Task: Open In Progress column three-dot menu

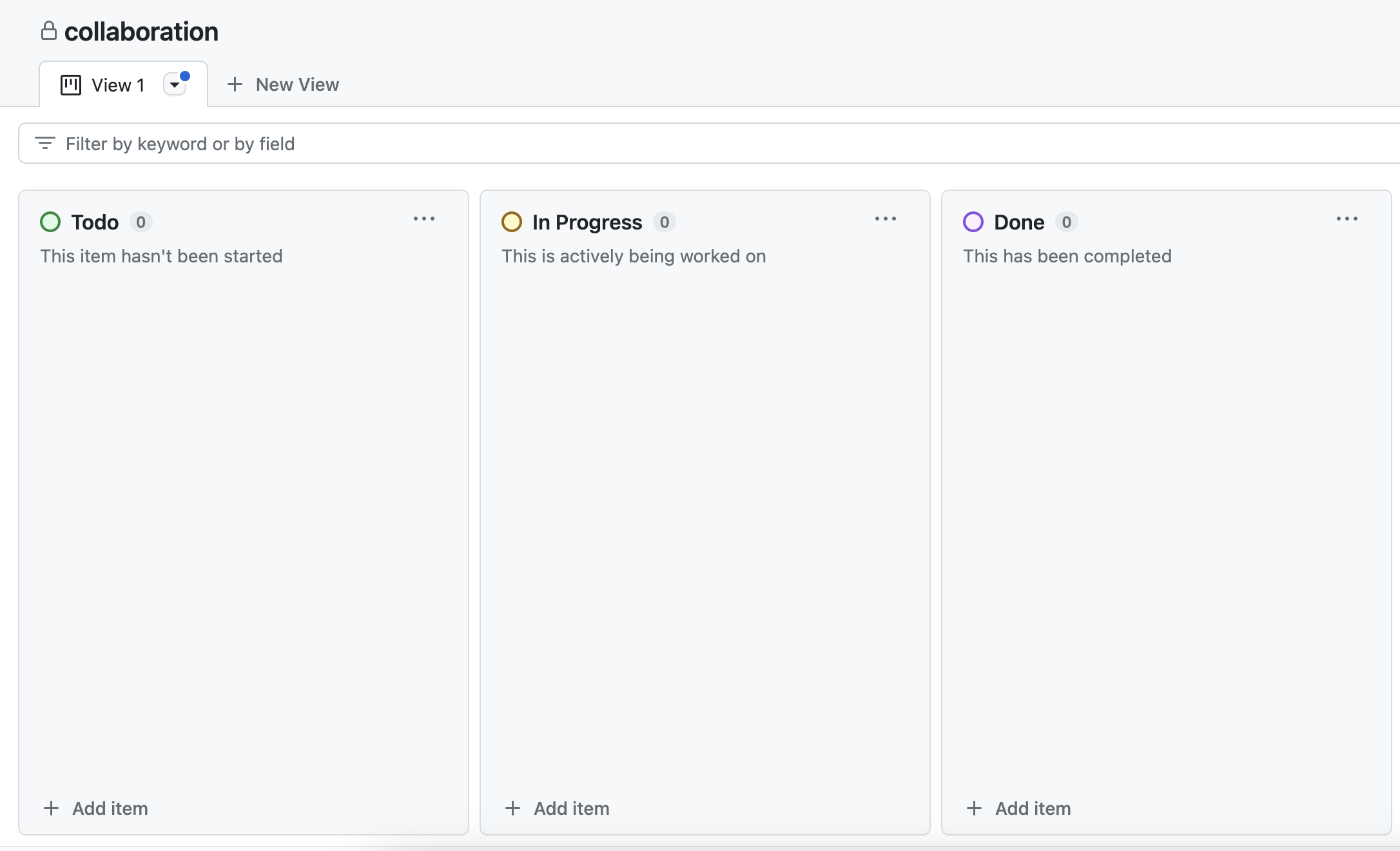Action: [886, 219]
